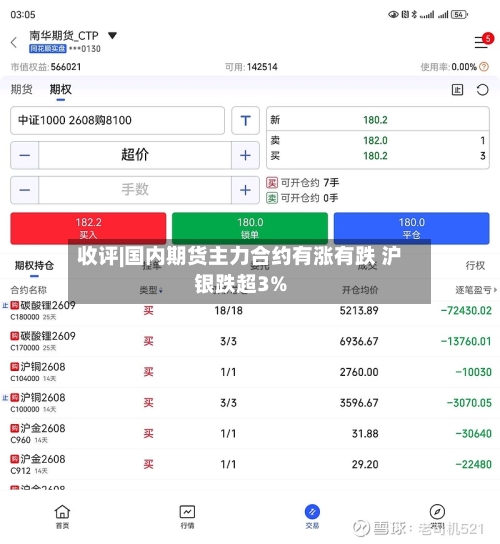Tap the average price 5213.89

[359, 311]
